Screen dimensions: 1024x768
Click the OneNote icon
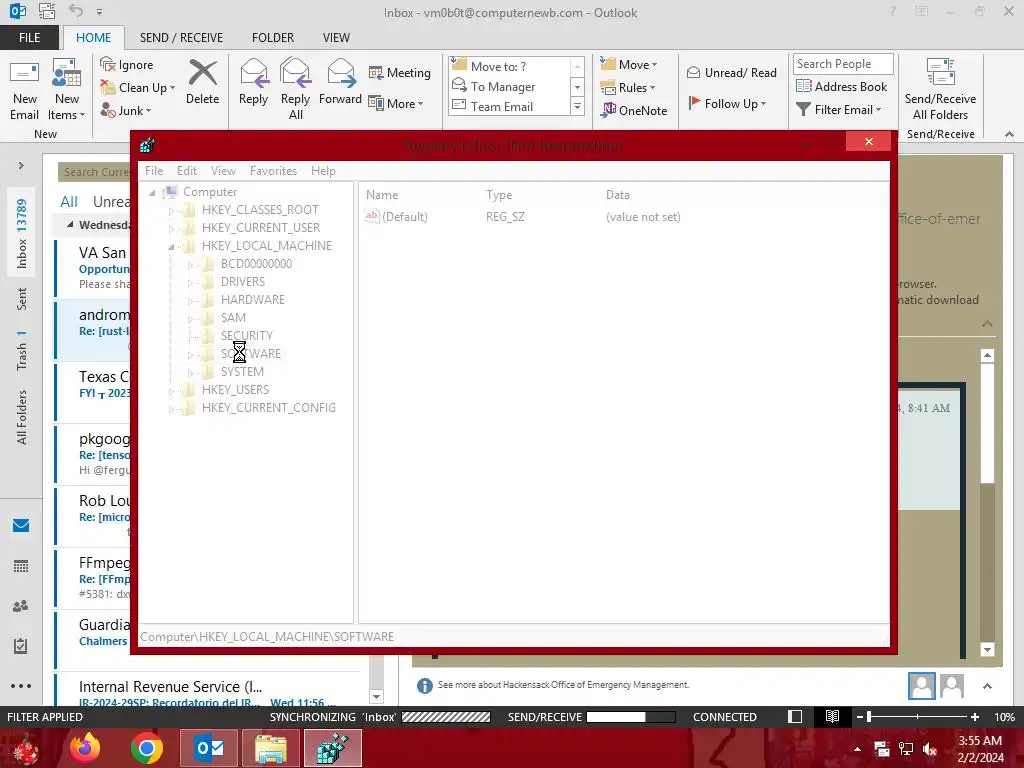coord(634,110)
